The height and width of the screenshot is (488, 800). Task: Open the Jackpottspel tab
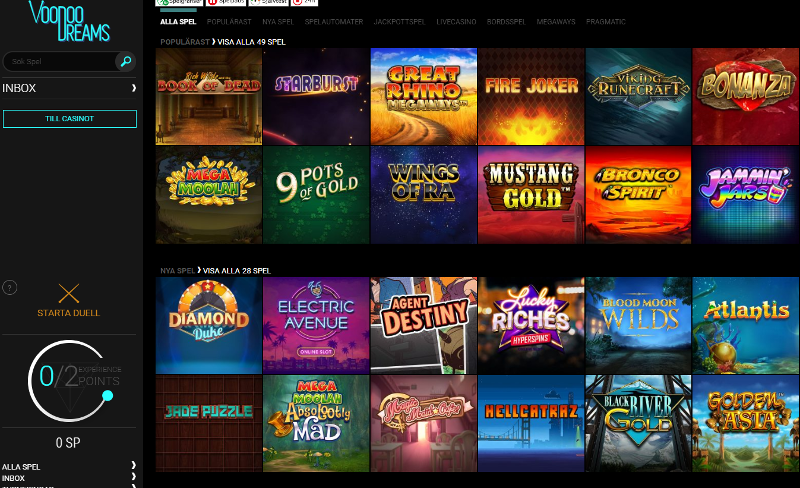coord(399,22)
